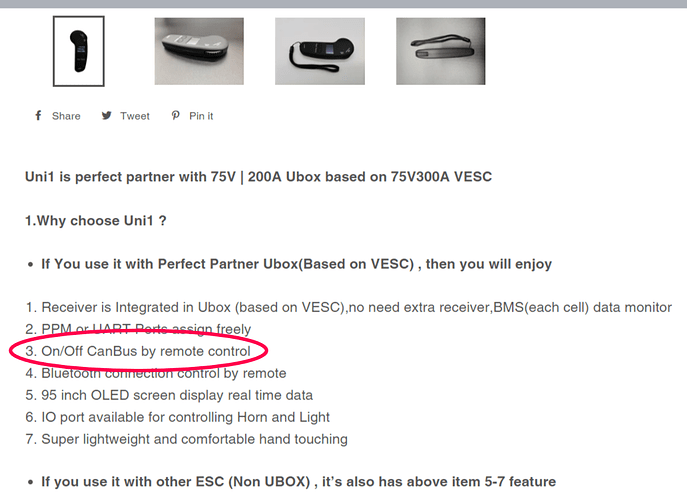Click the Pinterest pin icon
The height and width of the screenshot is (500, 687).
175,116
